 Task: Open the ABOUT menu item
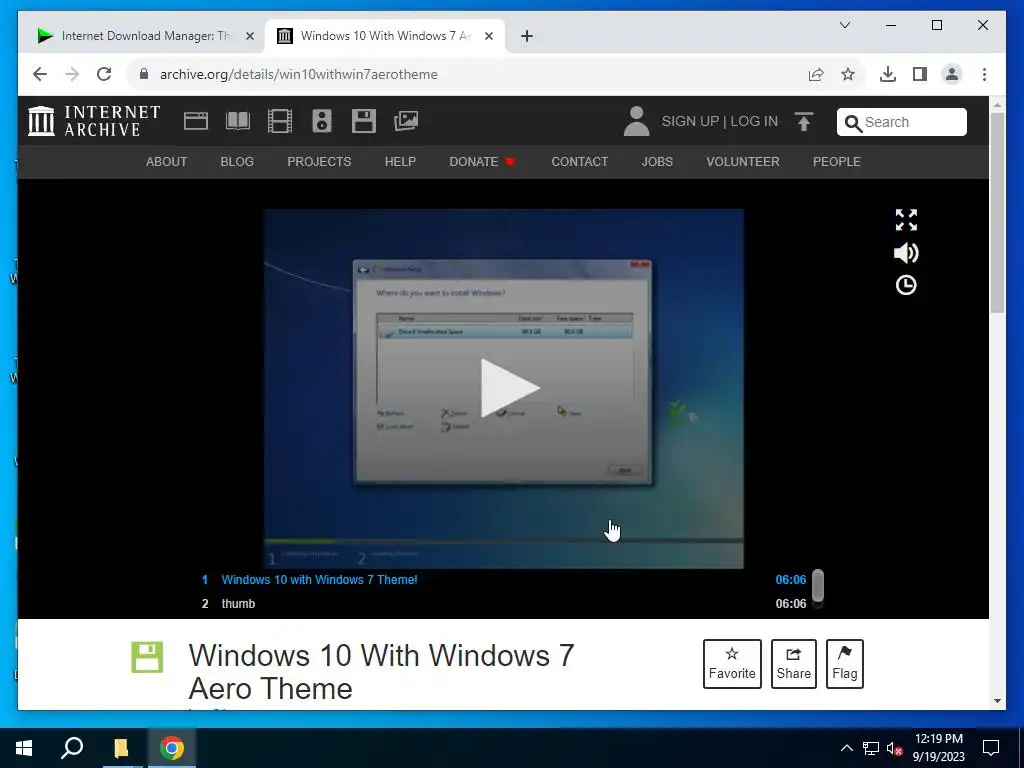167,161
